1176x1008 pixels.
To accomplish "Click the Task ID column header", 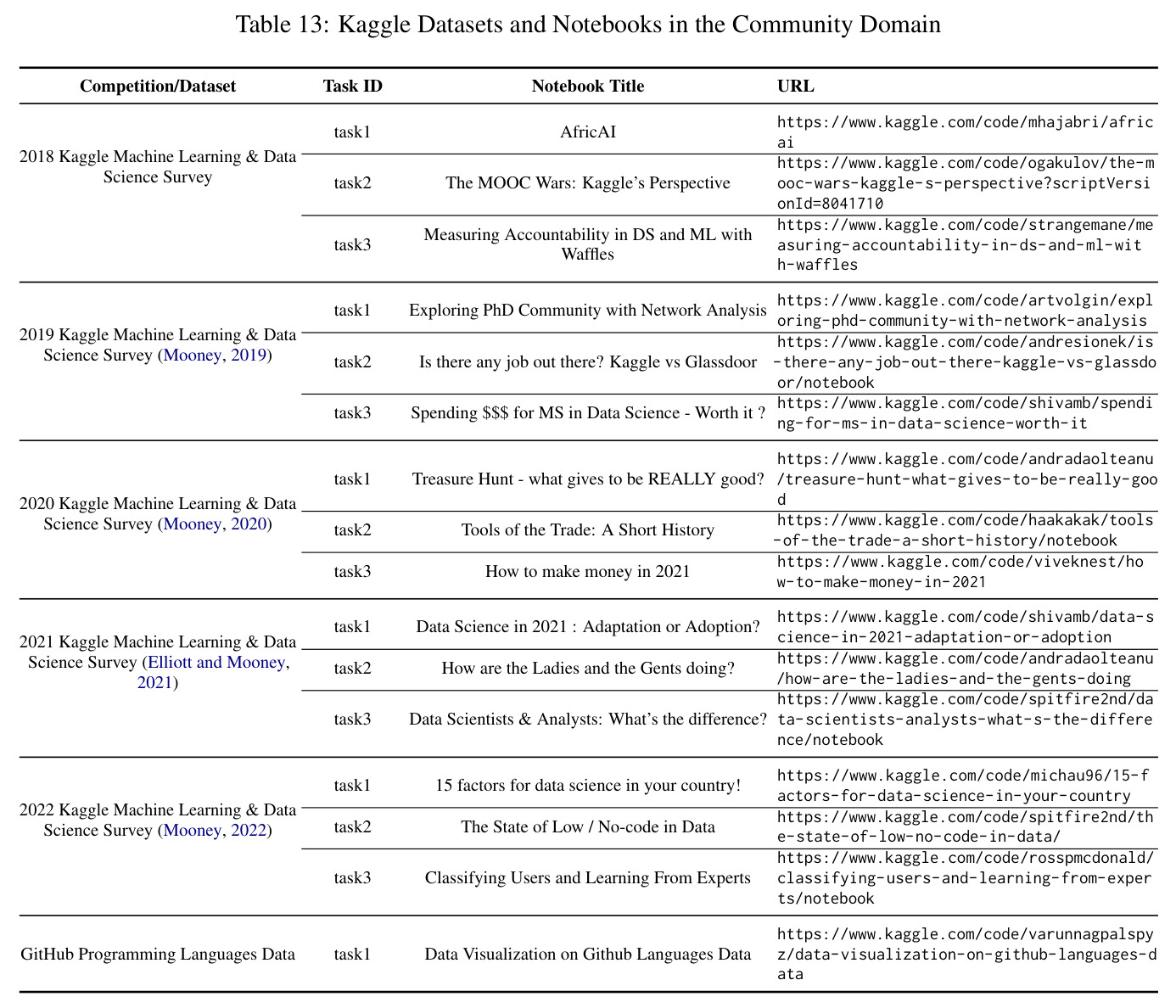I will pos(353,86).
